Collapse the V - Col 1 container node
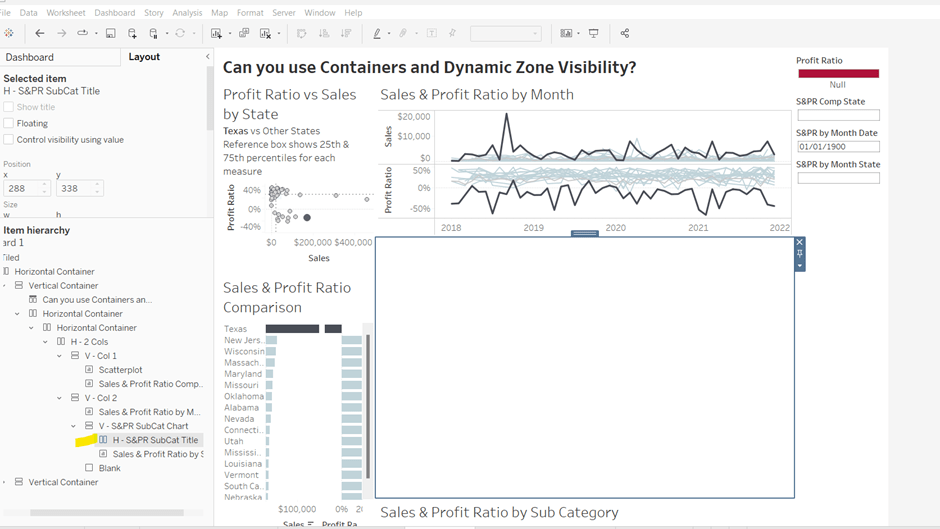940x529 pixels. [x=60, y=356]
